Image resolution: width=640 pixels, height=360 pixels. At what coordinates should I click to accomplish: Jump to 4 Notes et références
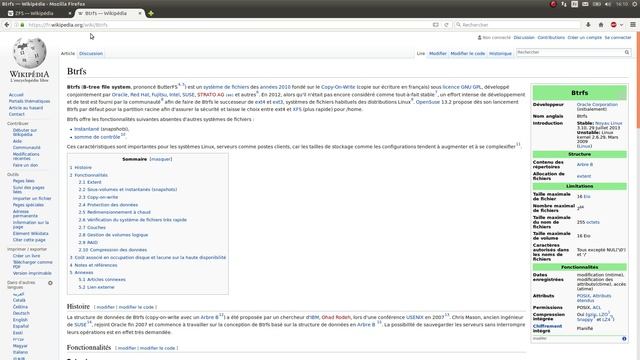click(x=93, y=265)
